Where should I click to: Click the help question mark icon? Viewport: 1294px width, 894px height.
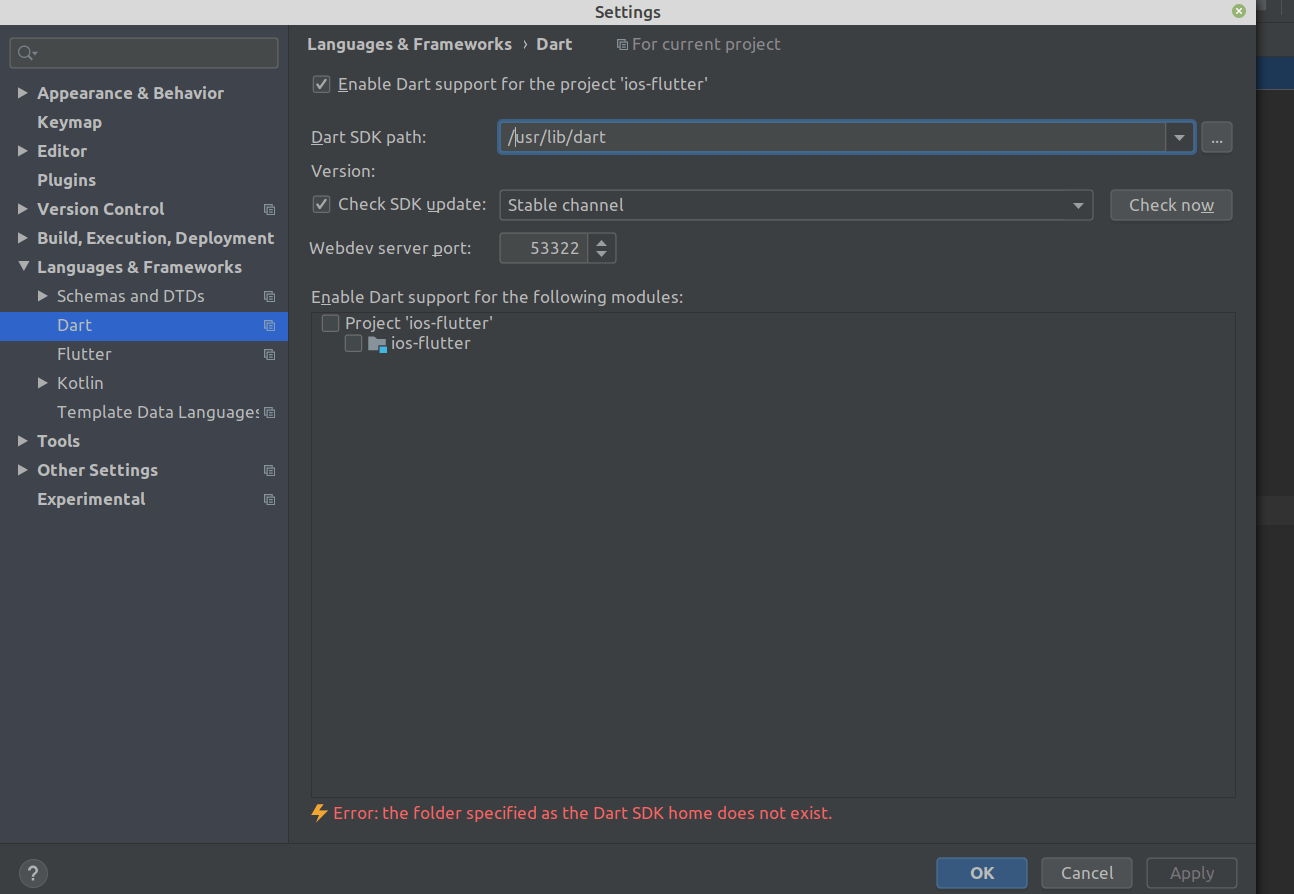click(33, 872)
